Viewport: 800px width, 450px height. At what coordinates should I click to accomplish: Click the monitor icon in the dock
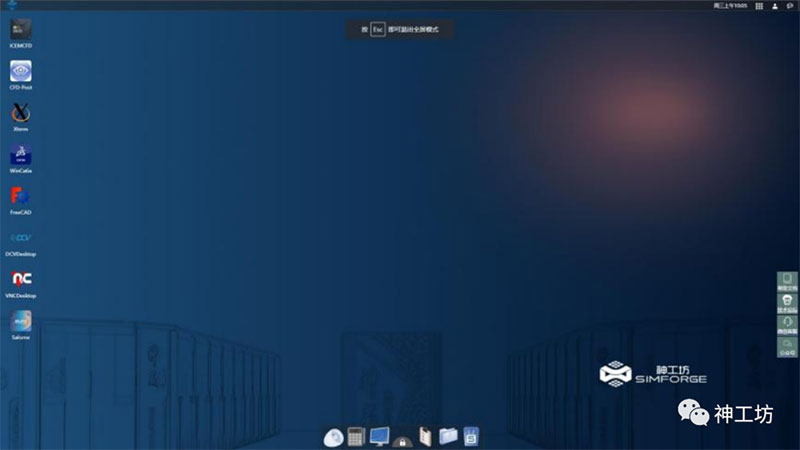(x=379, y=436)
